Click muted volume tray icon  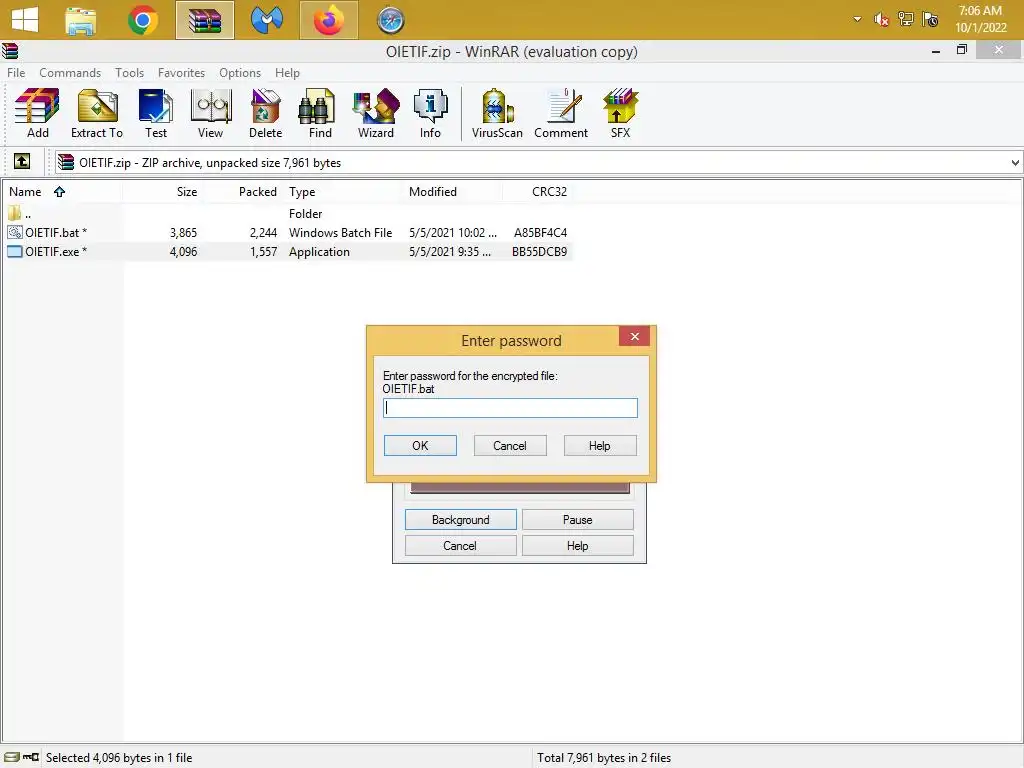pos(882,20)
